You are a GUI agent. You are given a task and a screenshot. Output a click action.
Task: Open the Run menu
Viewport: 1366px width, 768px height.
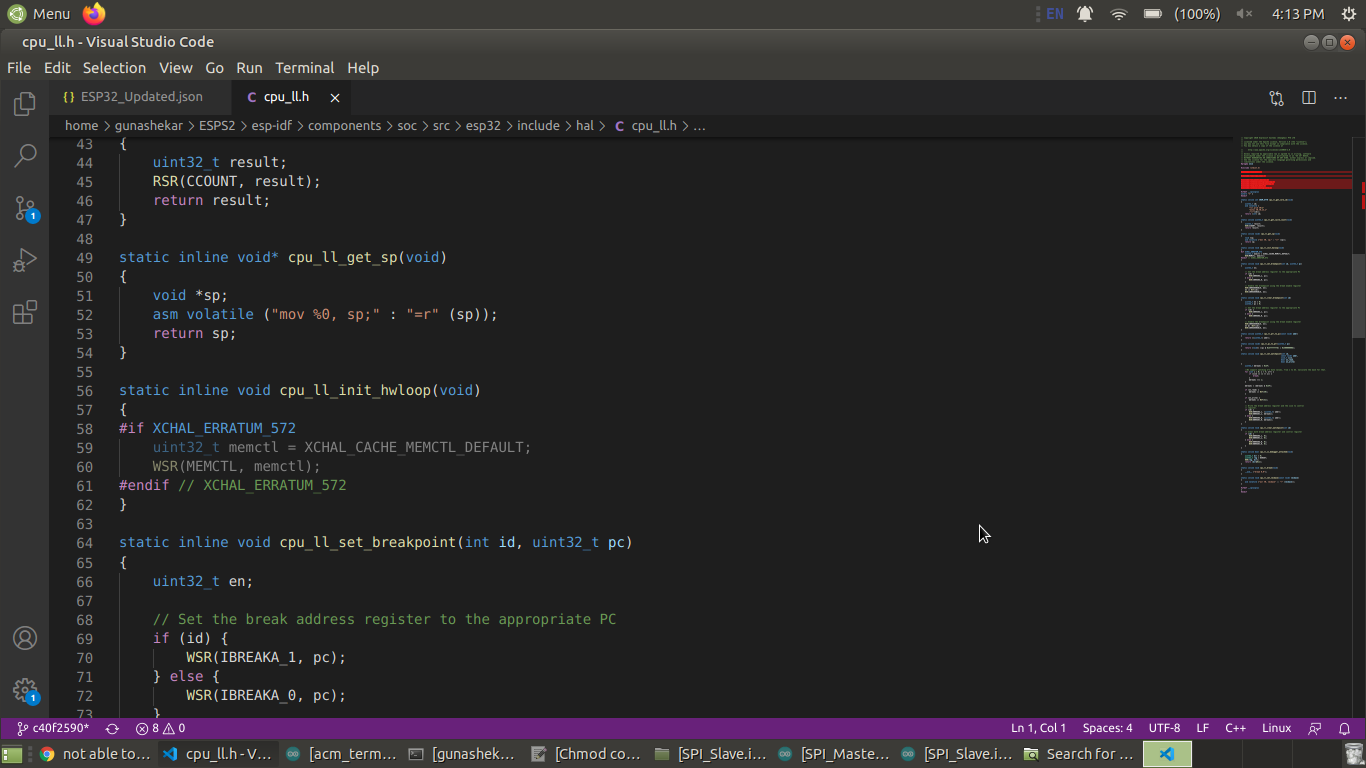point(249,68)
